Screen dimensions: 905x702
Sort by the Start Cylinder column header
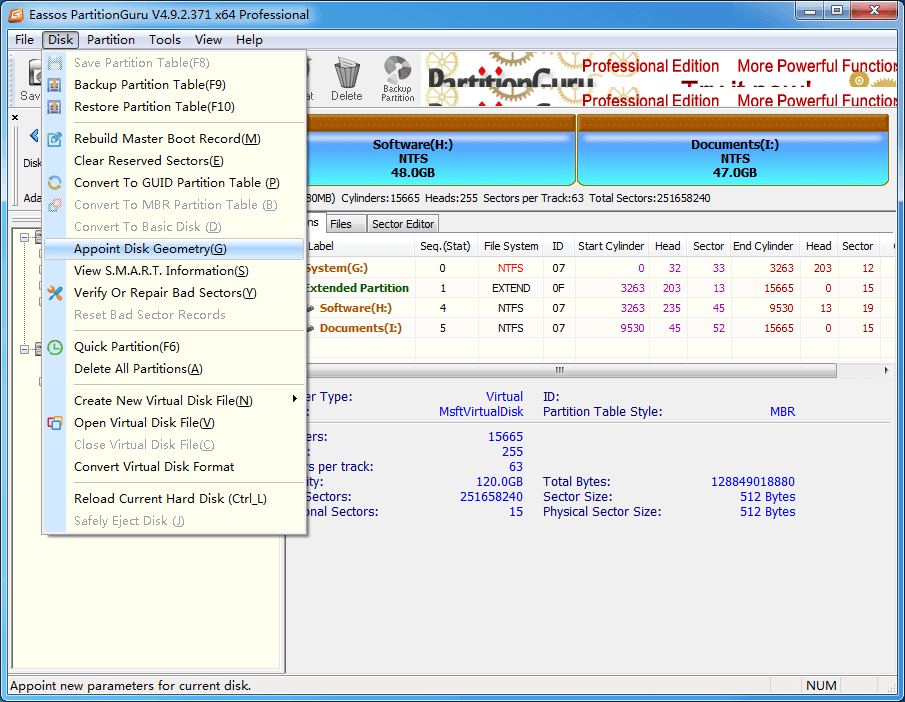(x=611, y=247)
